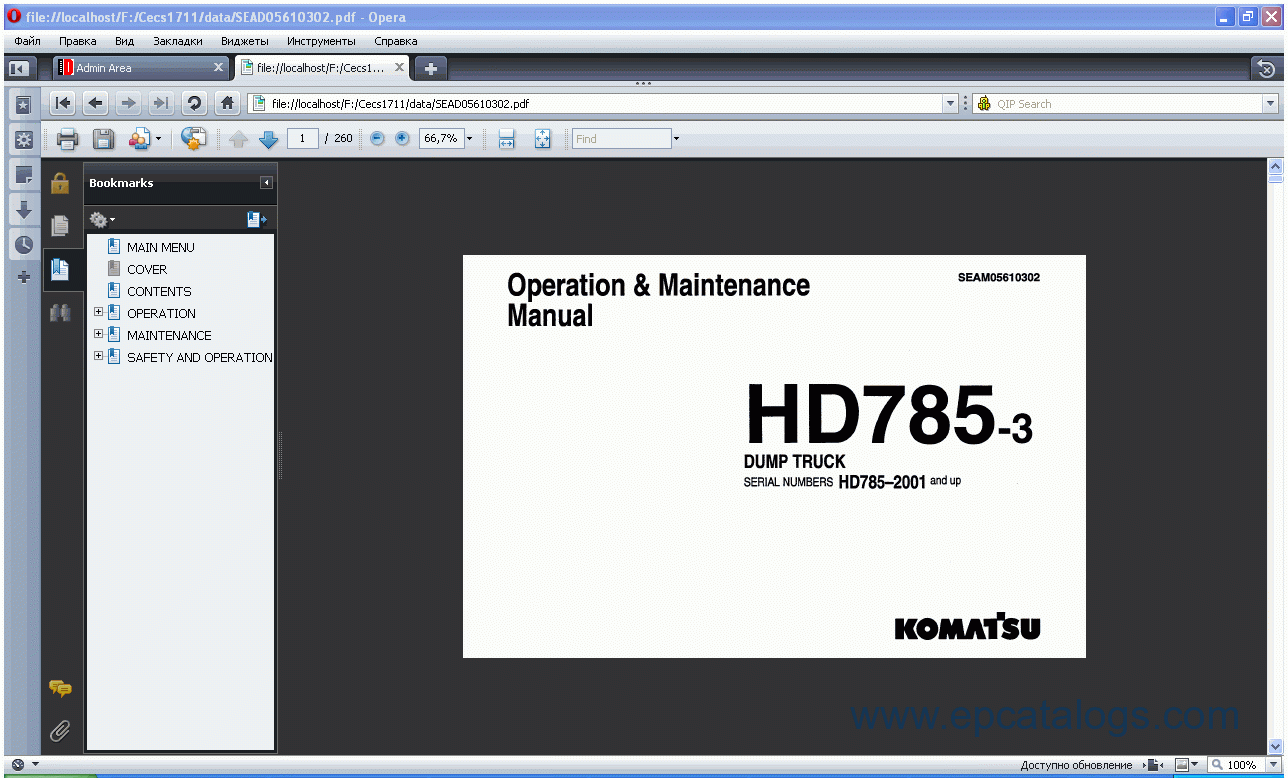This screenshot has height=778, width=1288.
Task: Open the Инструменты menu
Action: click(321, 41)
